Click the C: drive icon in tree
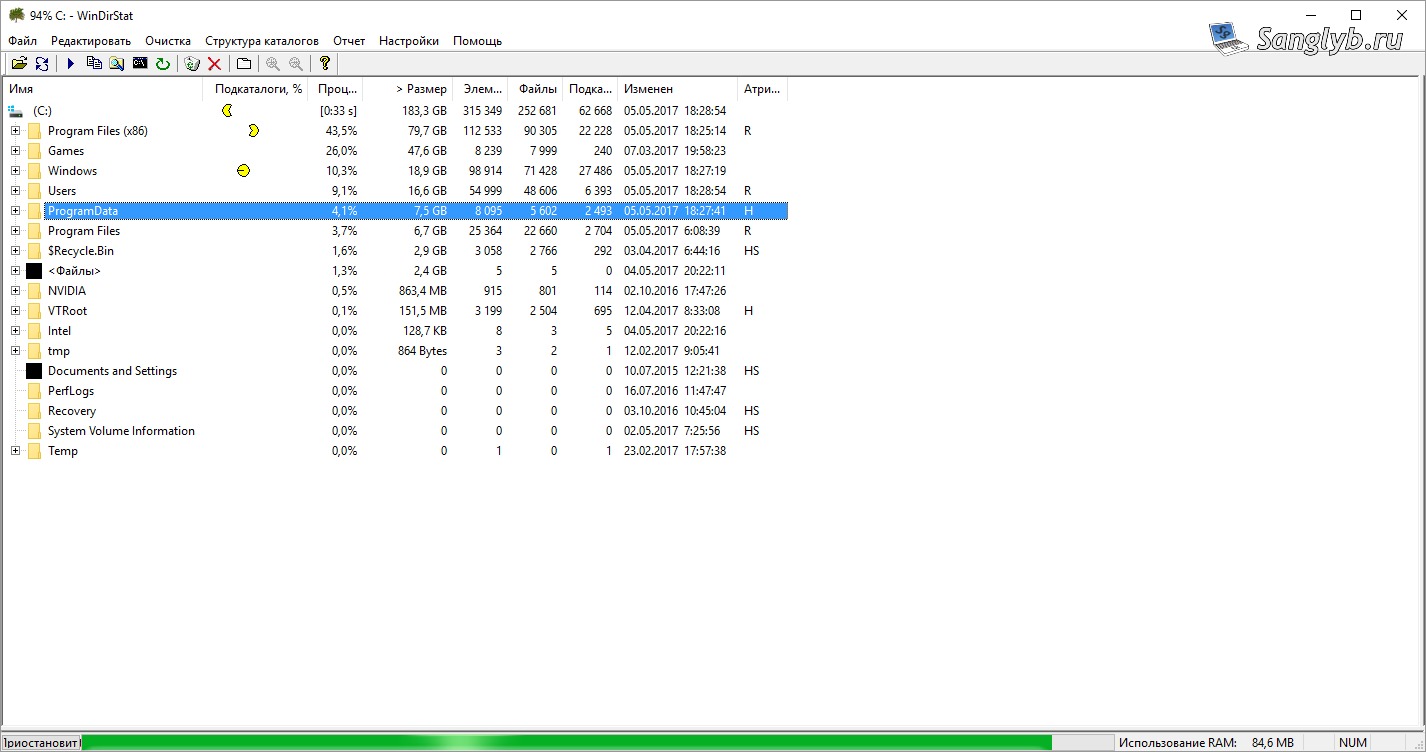The image size is (1426, 752). (15, 111)
